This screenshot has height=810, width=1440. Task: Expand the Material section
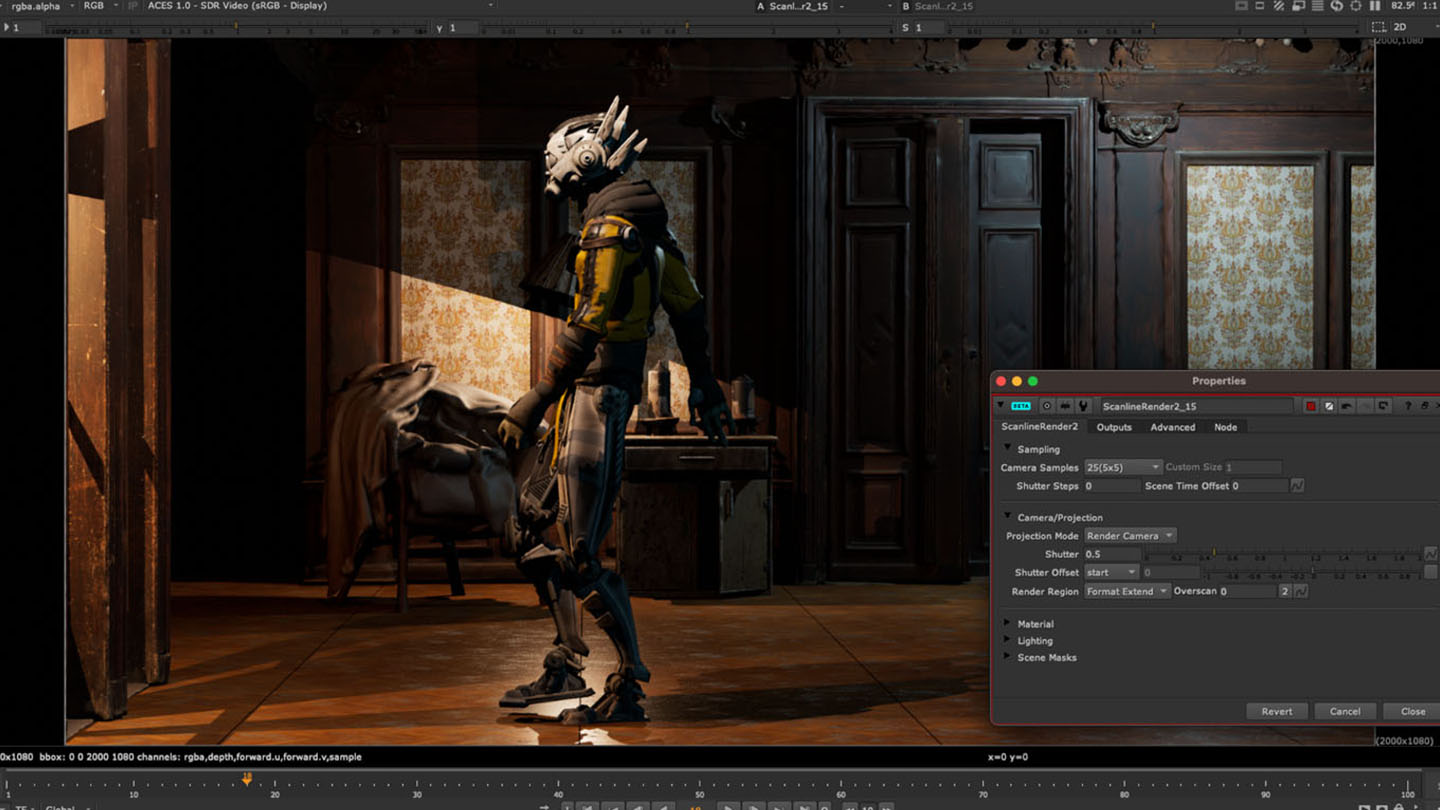pos(1008,624)
